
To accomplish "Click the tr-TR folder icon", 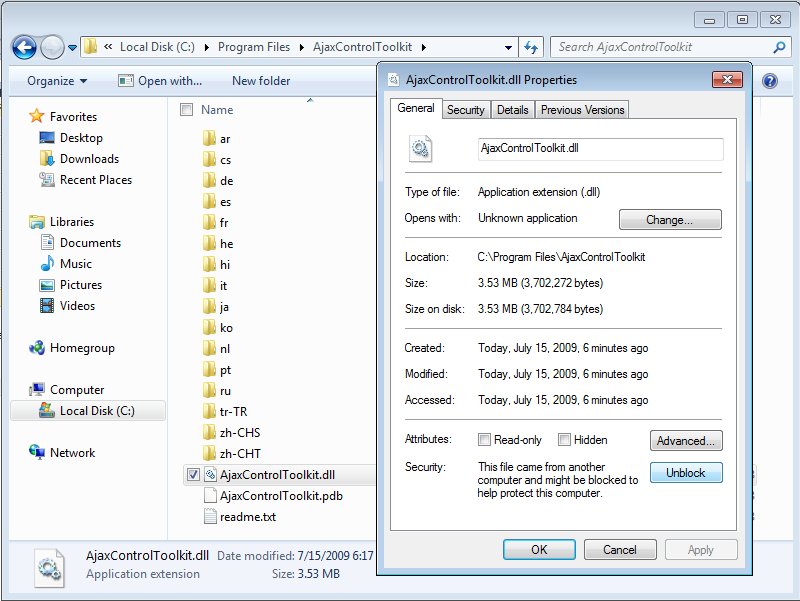I will tap(209, 411).
